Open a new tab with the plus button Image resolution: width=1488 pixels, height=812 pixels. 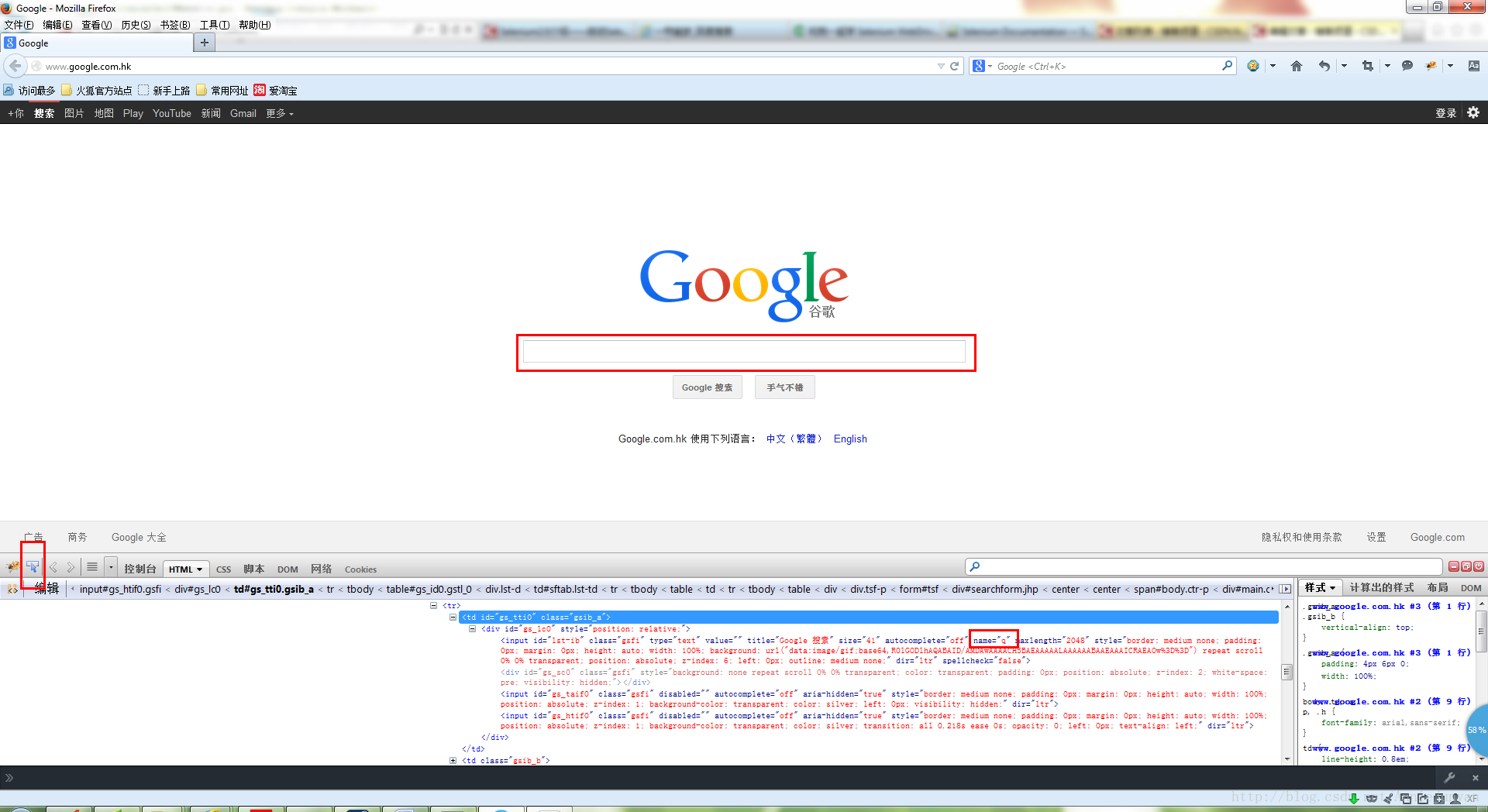(x=205, y=43)
